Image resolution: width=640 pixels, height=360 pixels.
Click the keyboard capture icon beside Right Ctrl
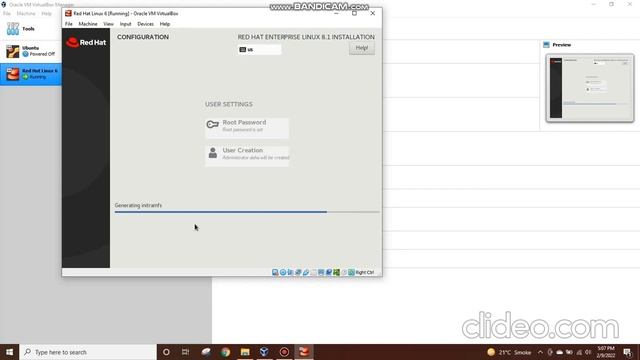pos(351,272)
